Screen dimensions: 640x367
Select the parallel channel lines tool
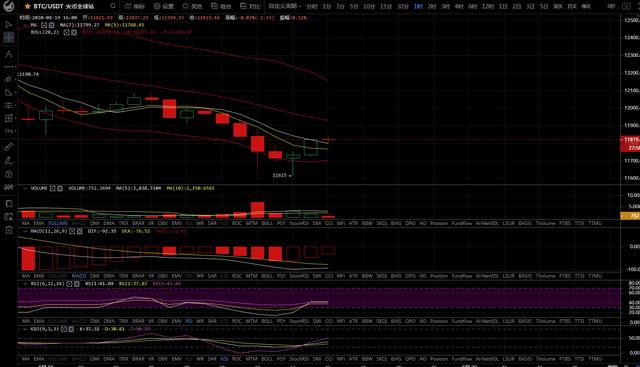click(x=9, y=79)
